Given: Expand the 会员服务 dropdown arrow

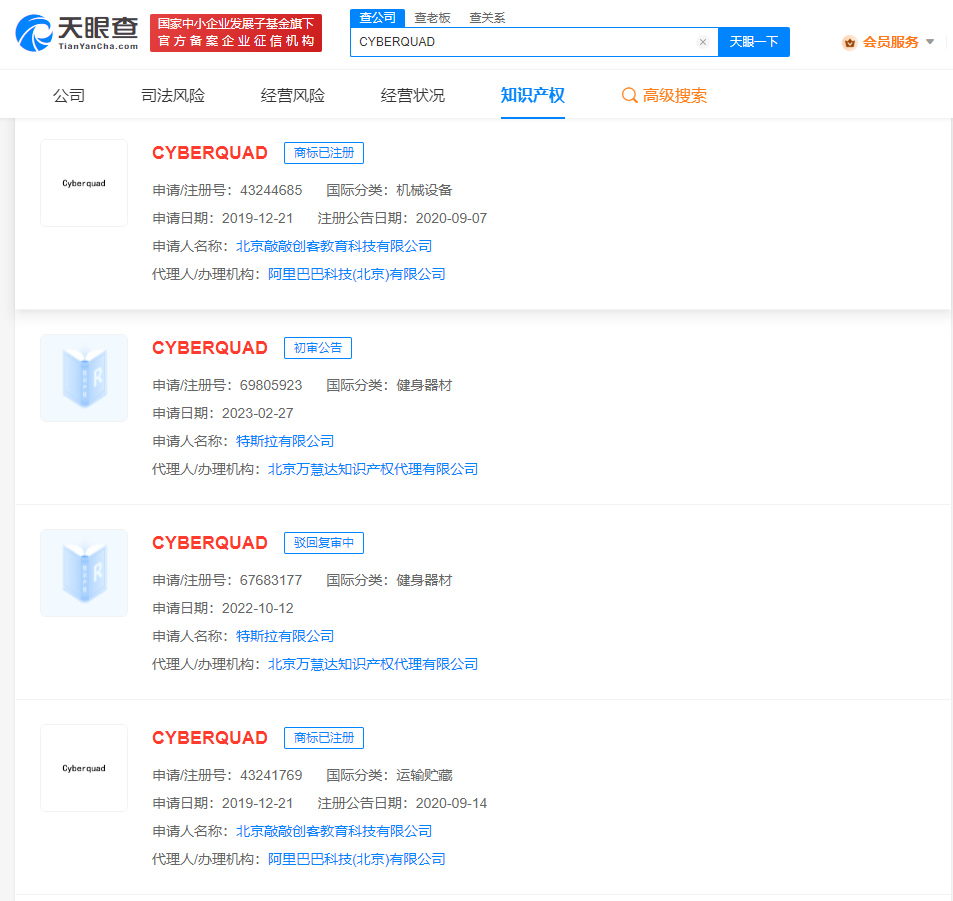Looking at the screenshot, I should (930, 42).
